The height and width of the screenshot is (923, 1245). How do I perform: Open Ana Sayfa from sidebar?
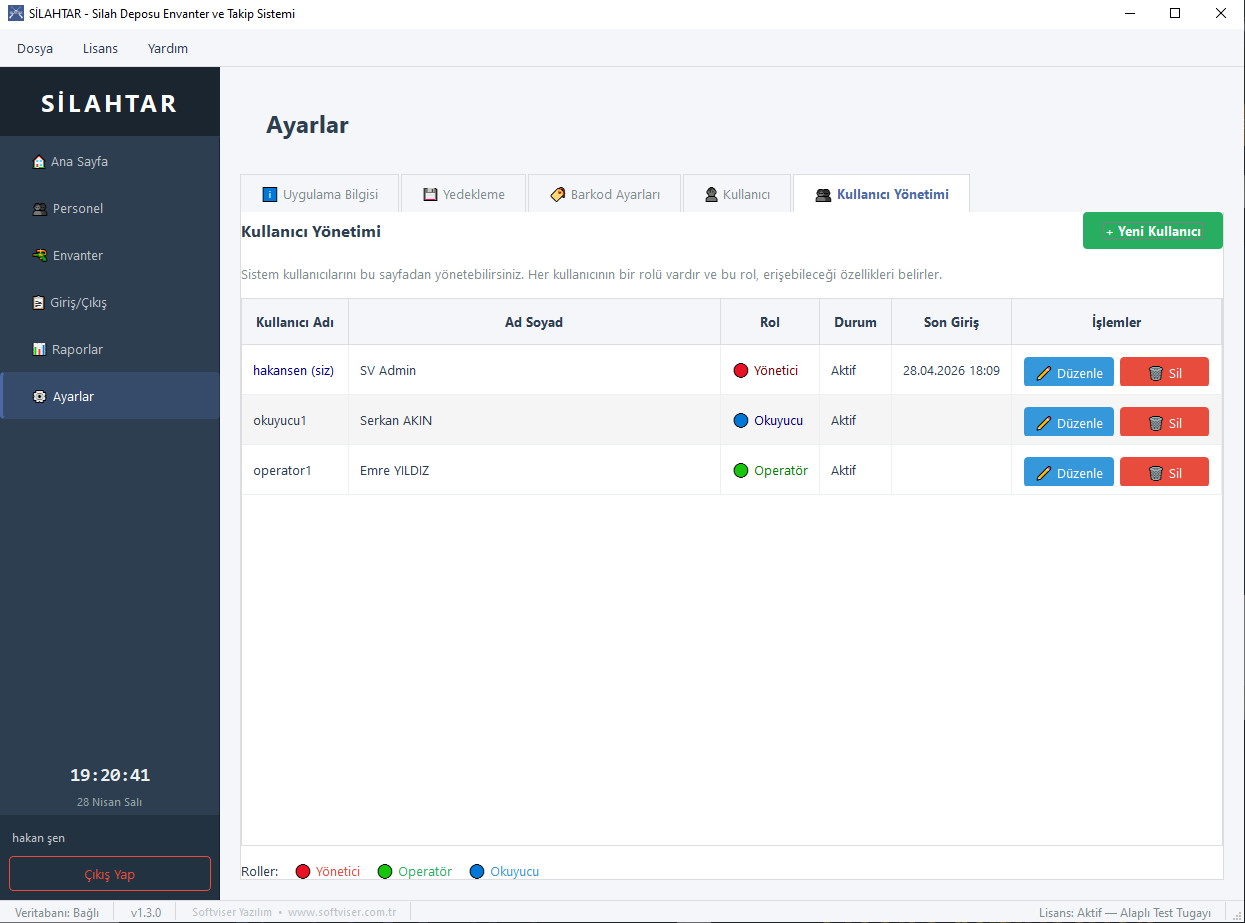[x=110, y=162]
